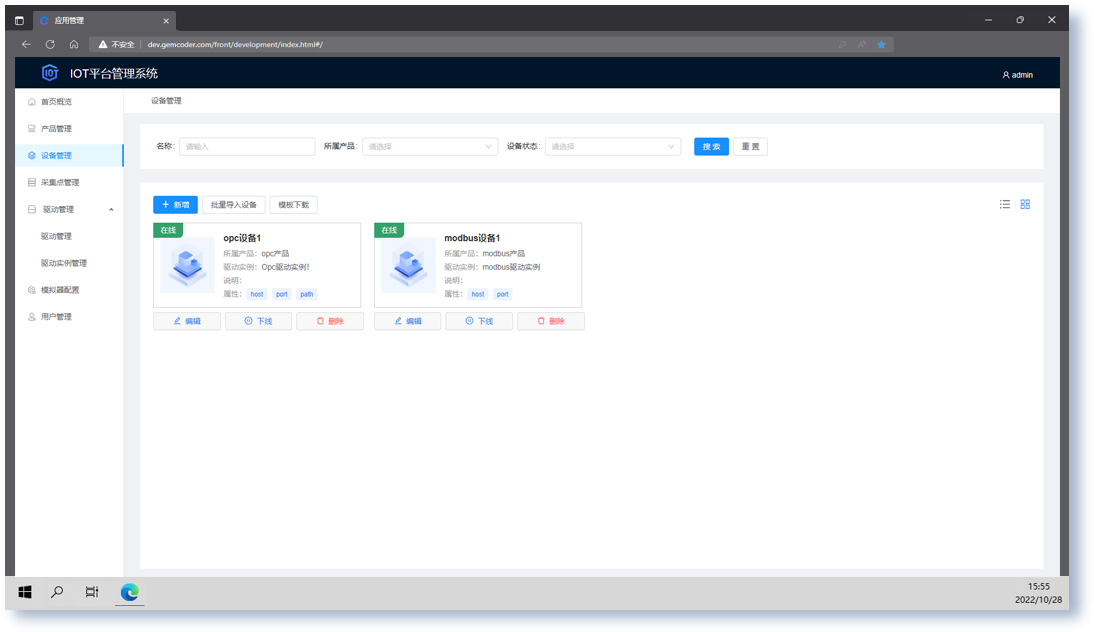The height and width of the screenshot is (632, 1094).
Task: Click host tag on modbus设备1
Action: point(478,294)
